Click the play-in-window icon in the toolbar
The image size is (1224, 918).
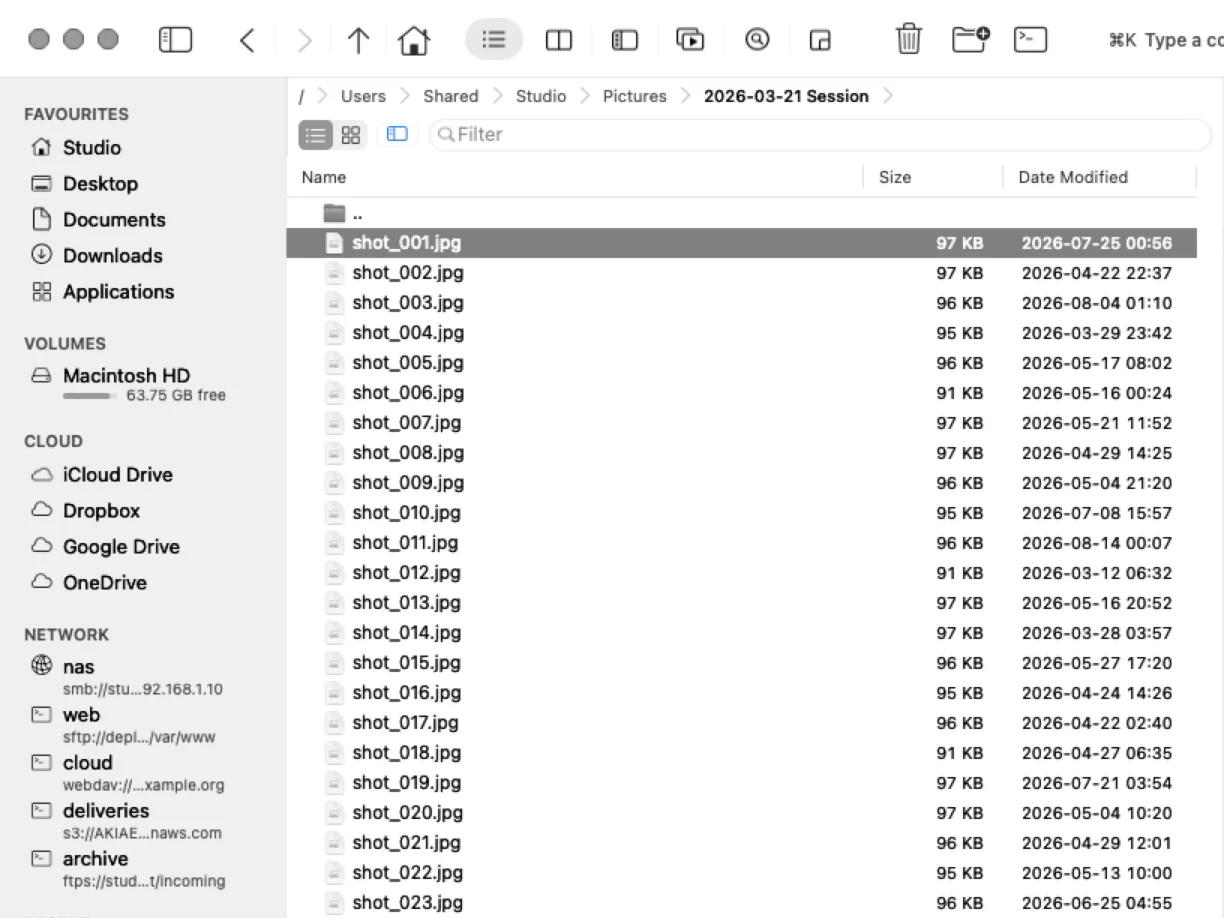[690, 40]
